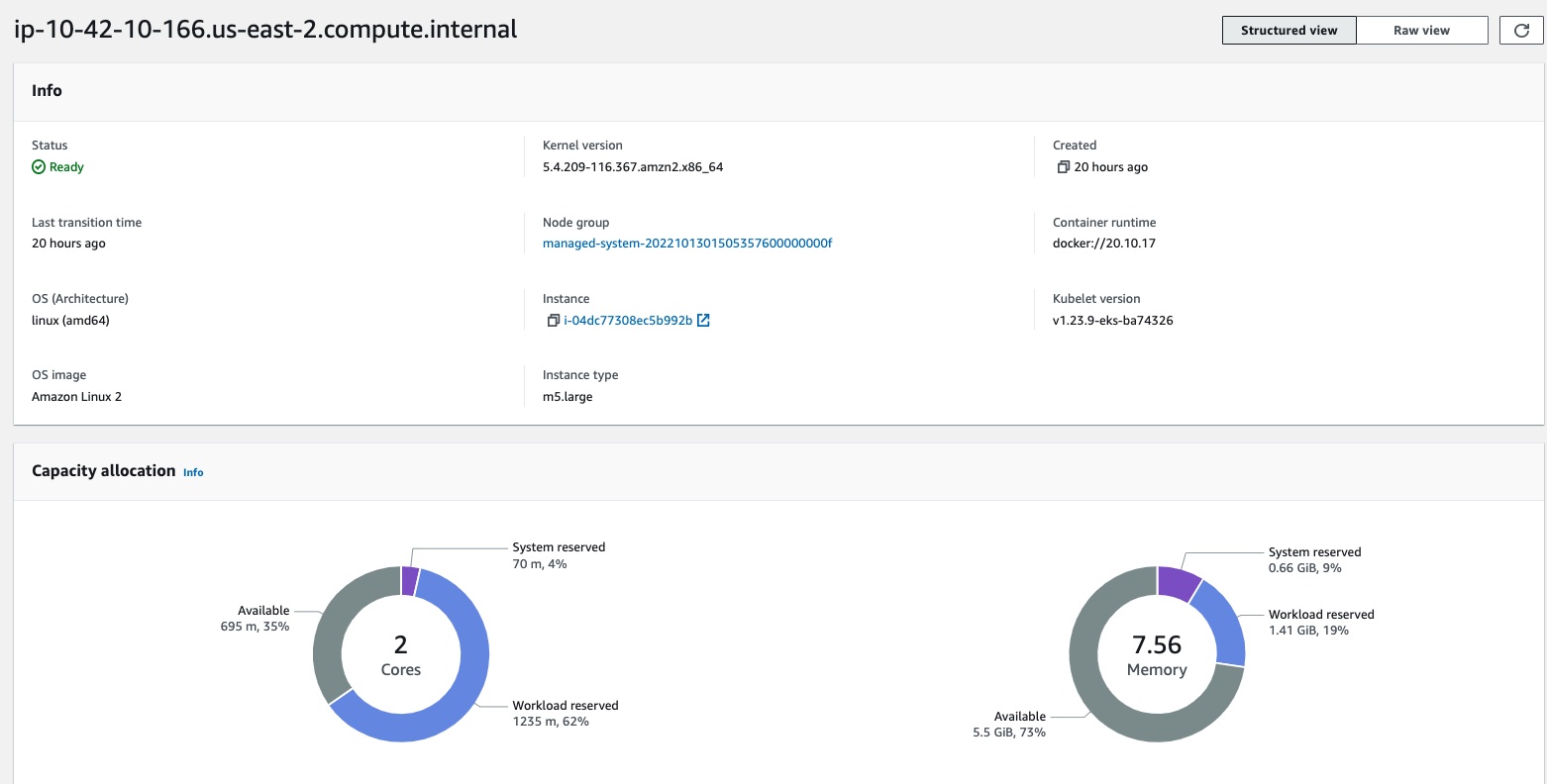
Task: Switch to Raw view
Action: point(1421,31)
